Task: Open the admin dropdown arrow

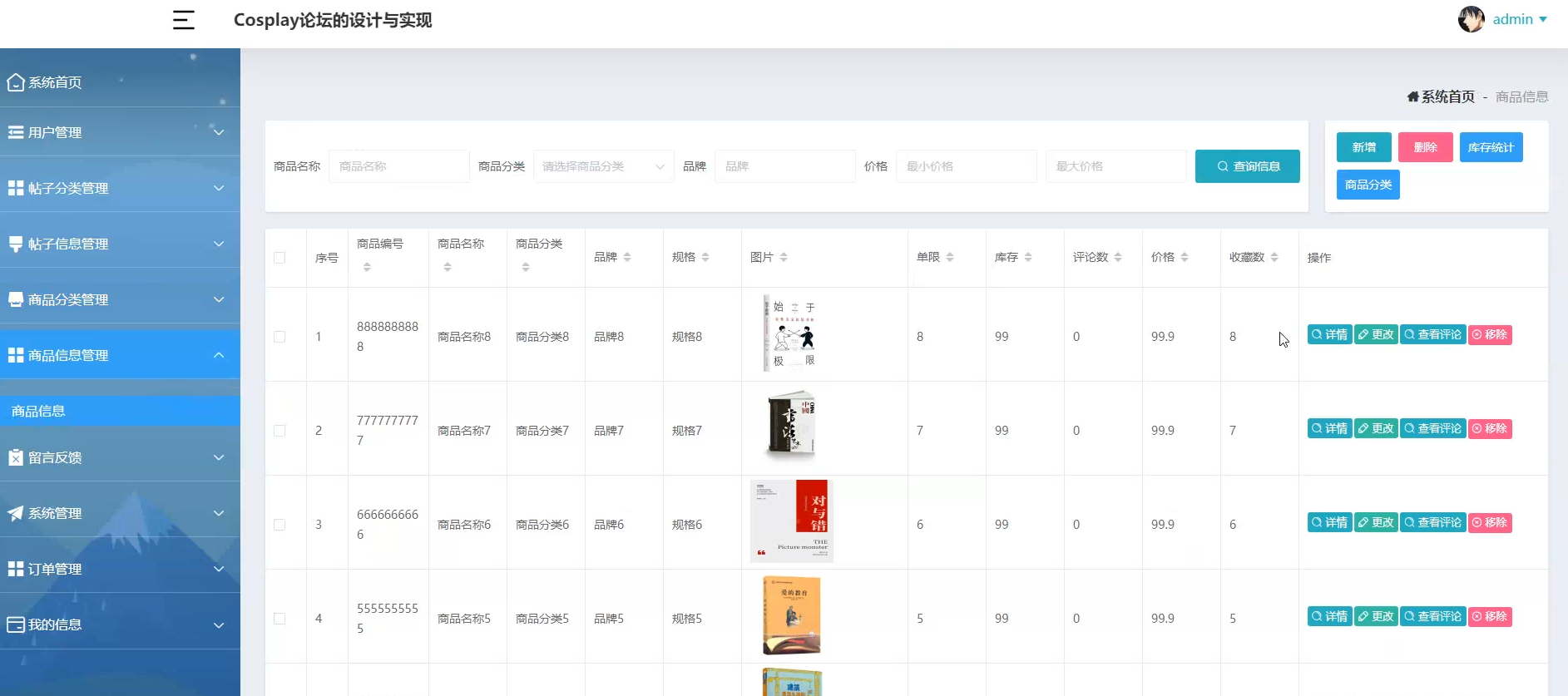Action: click(x=1543, y=19)
